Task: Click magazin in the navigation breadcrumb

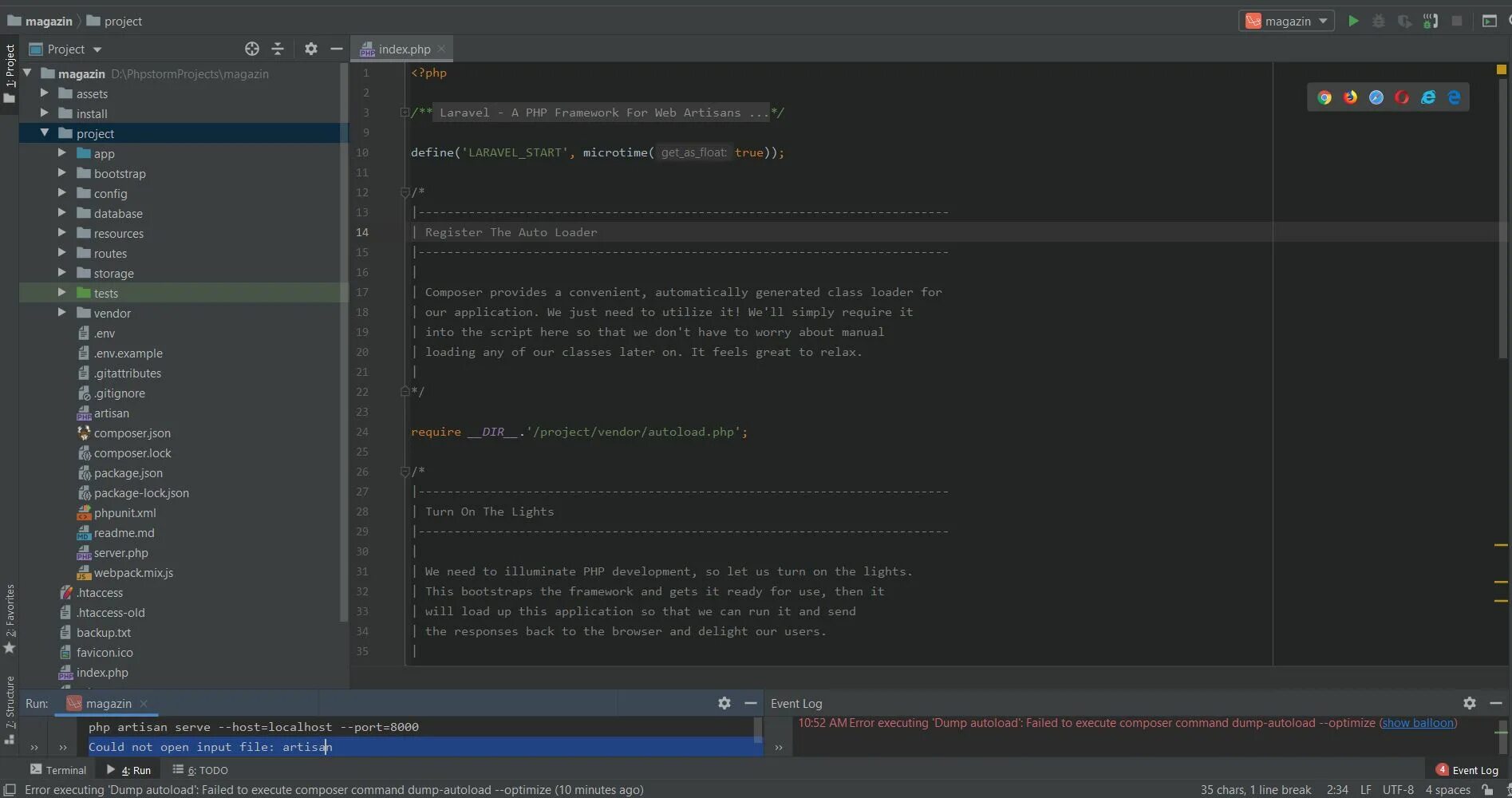Action: (40, 21)
